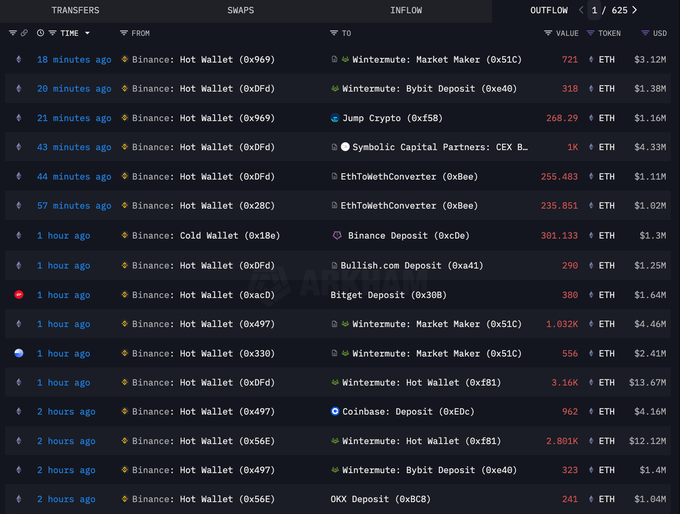
Task: Click ETH token icon in 962 row
Action: coord(591,411)
